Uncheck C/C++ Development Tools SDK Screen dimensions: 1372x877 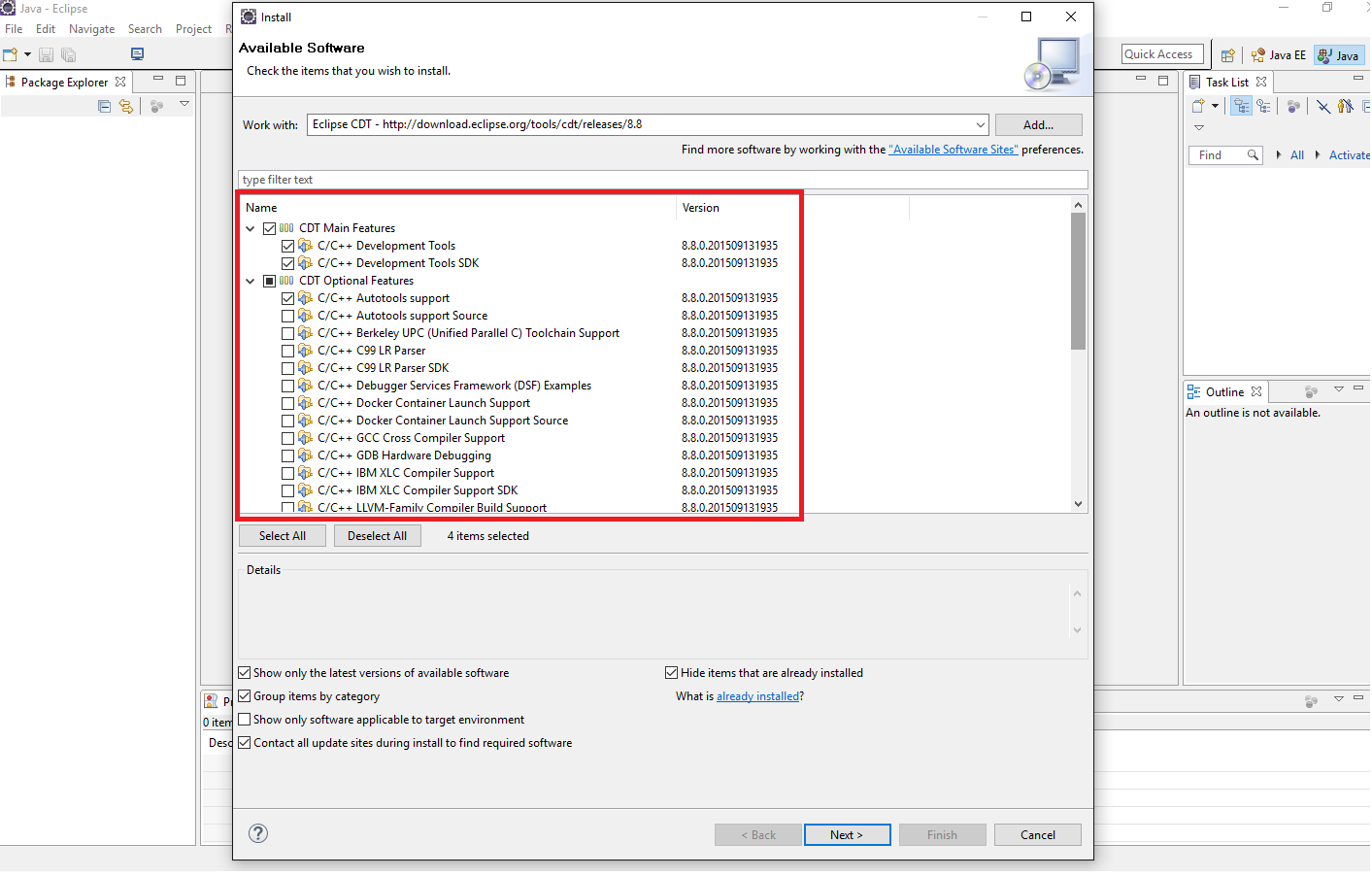point(287,263)
